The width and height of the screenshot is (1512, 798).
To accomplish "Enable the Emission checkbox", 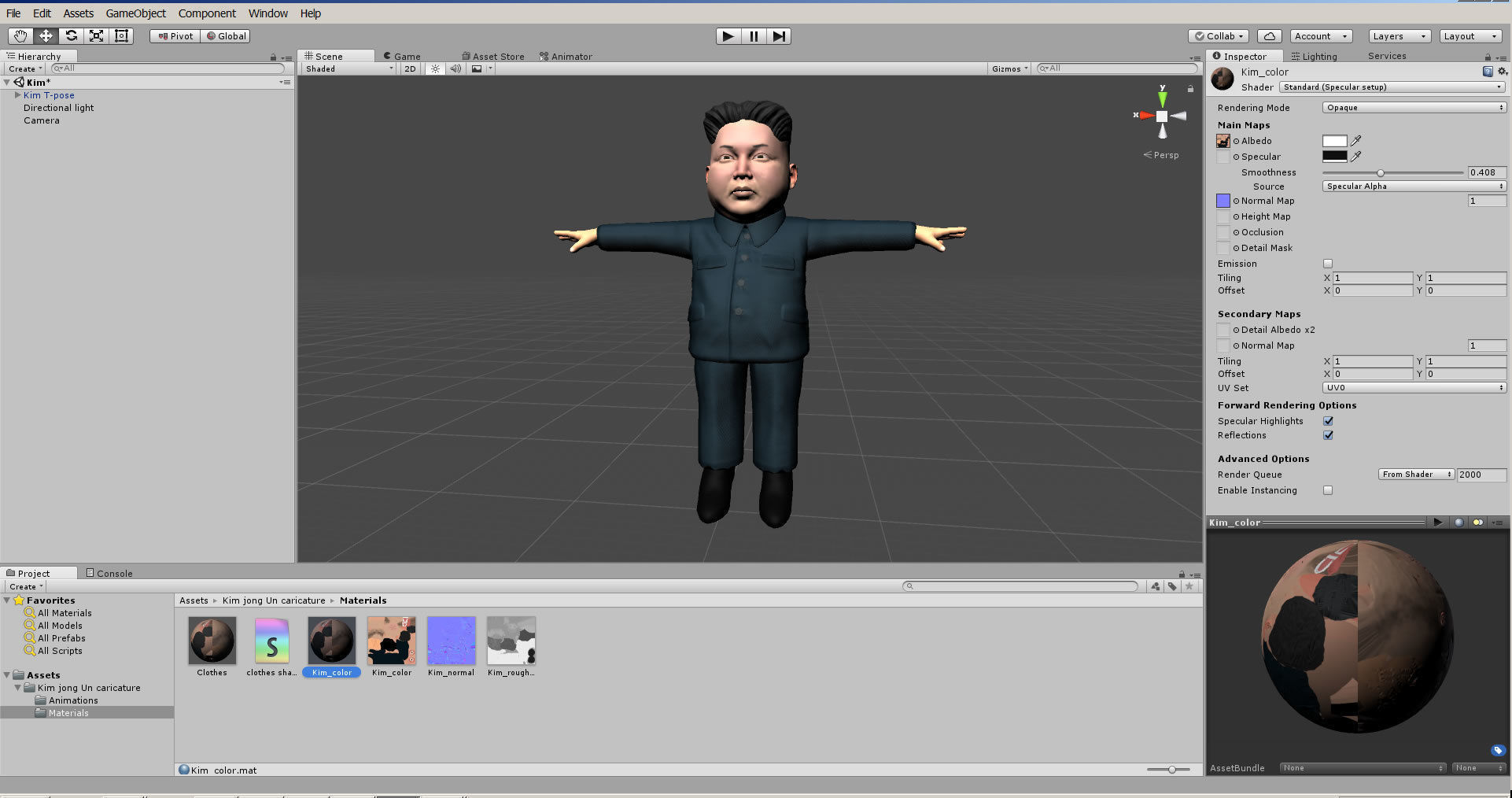I will (1328, 264).
